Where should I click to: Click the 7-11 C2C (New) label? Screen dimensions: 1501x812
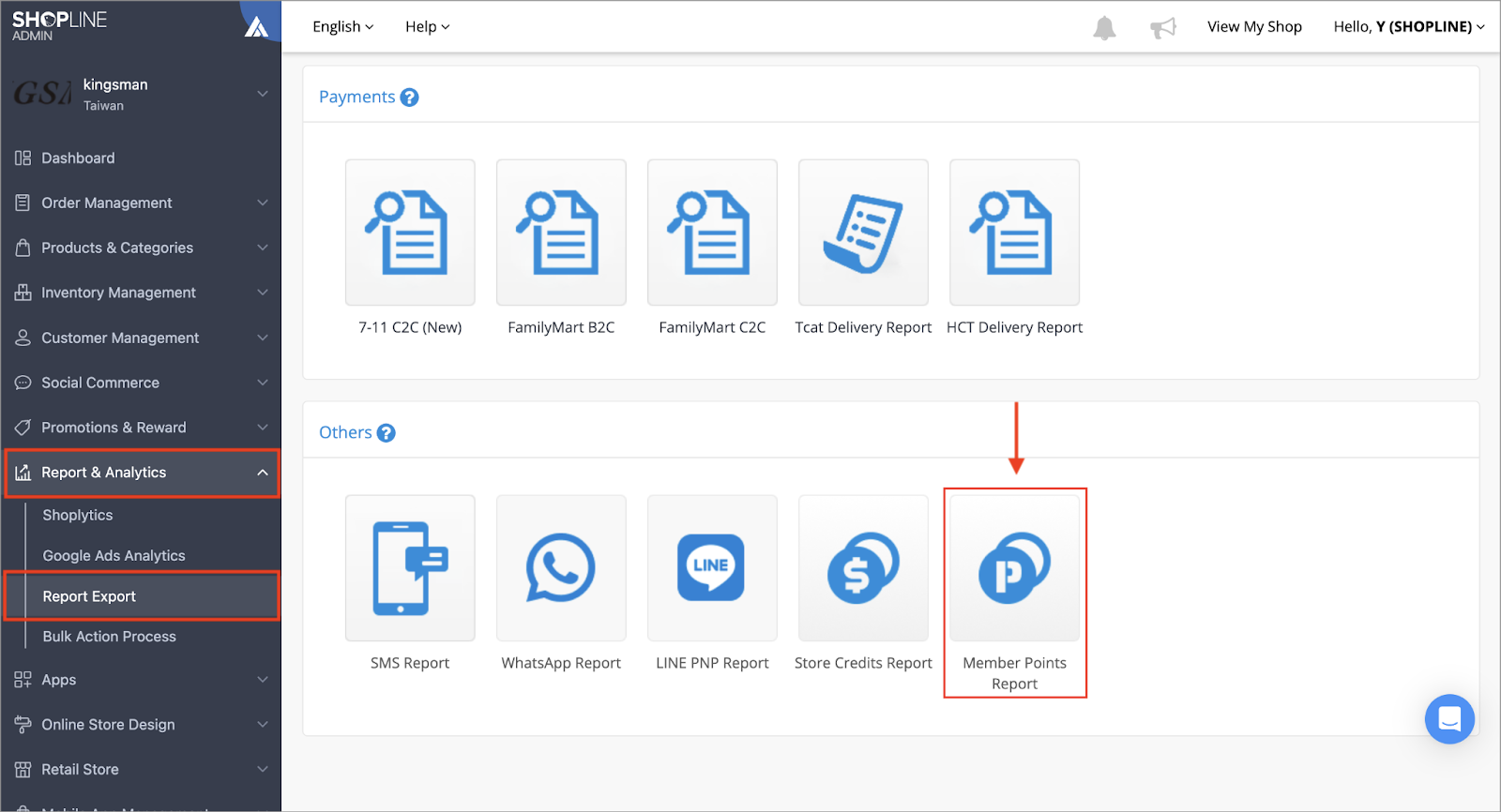[410, 327]
